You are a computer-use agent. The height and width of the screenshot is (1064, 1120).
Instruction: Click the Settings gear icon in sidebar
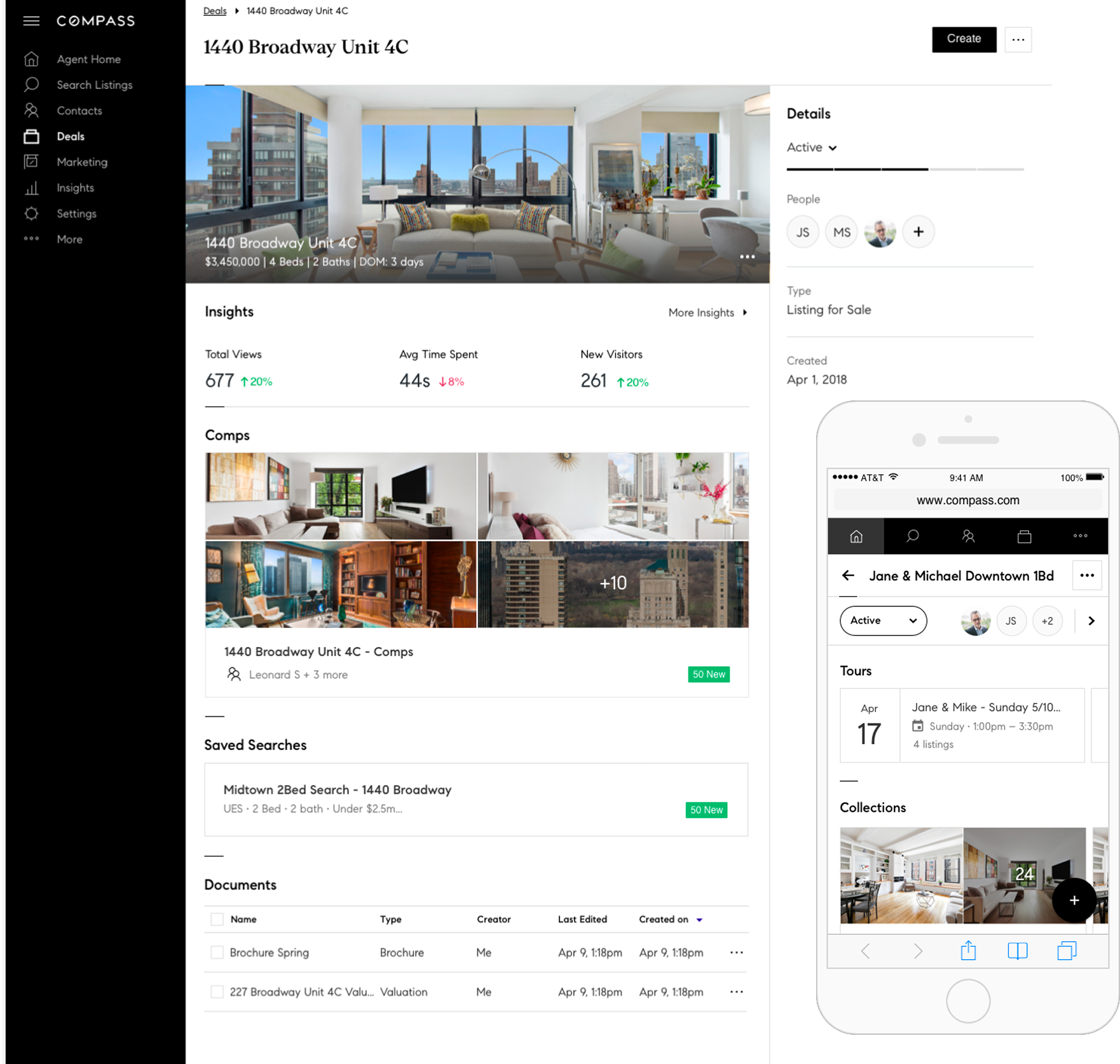[31, 214]
